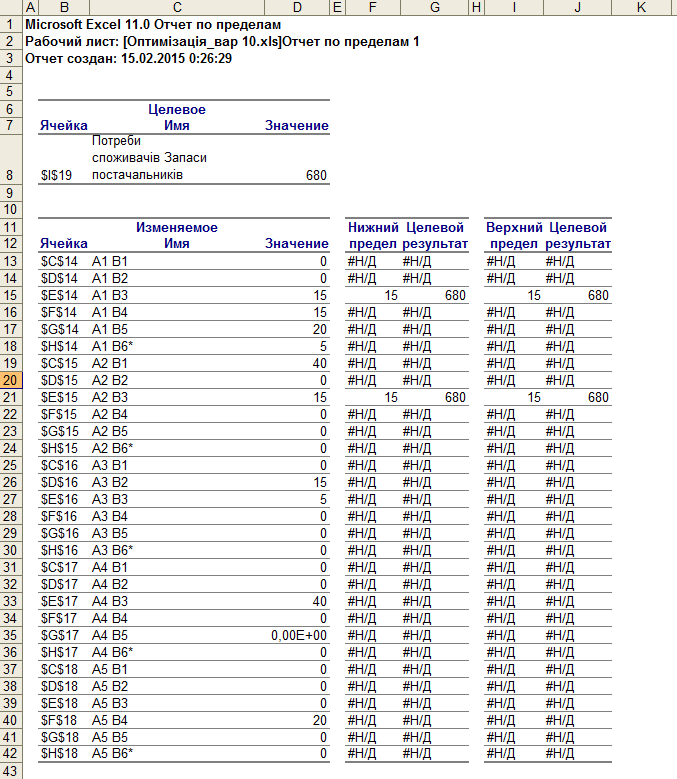
Task: Select column header K
Action: pyautogui.click(x=641, y=7)
